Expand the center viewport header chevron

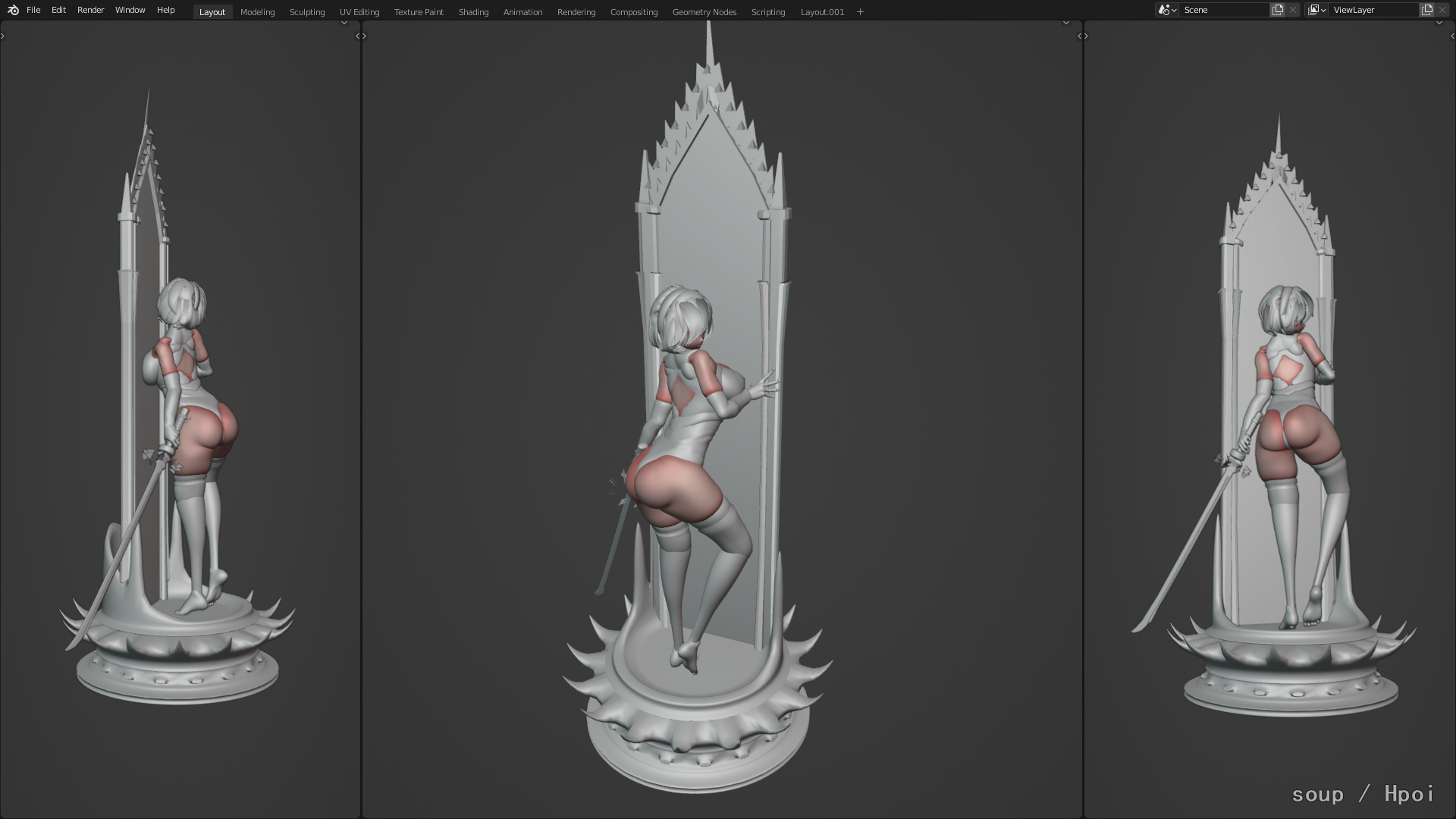1066,23
